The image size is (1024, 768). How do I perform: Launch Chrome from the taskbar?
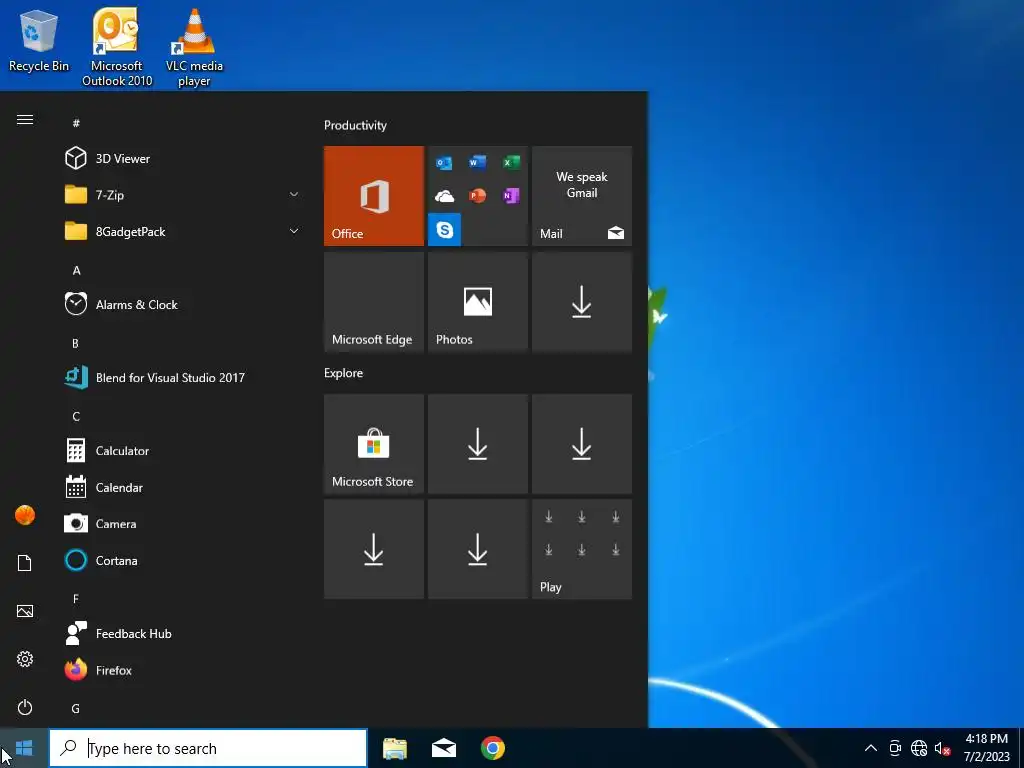pos(493,748)
